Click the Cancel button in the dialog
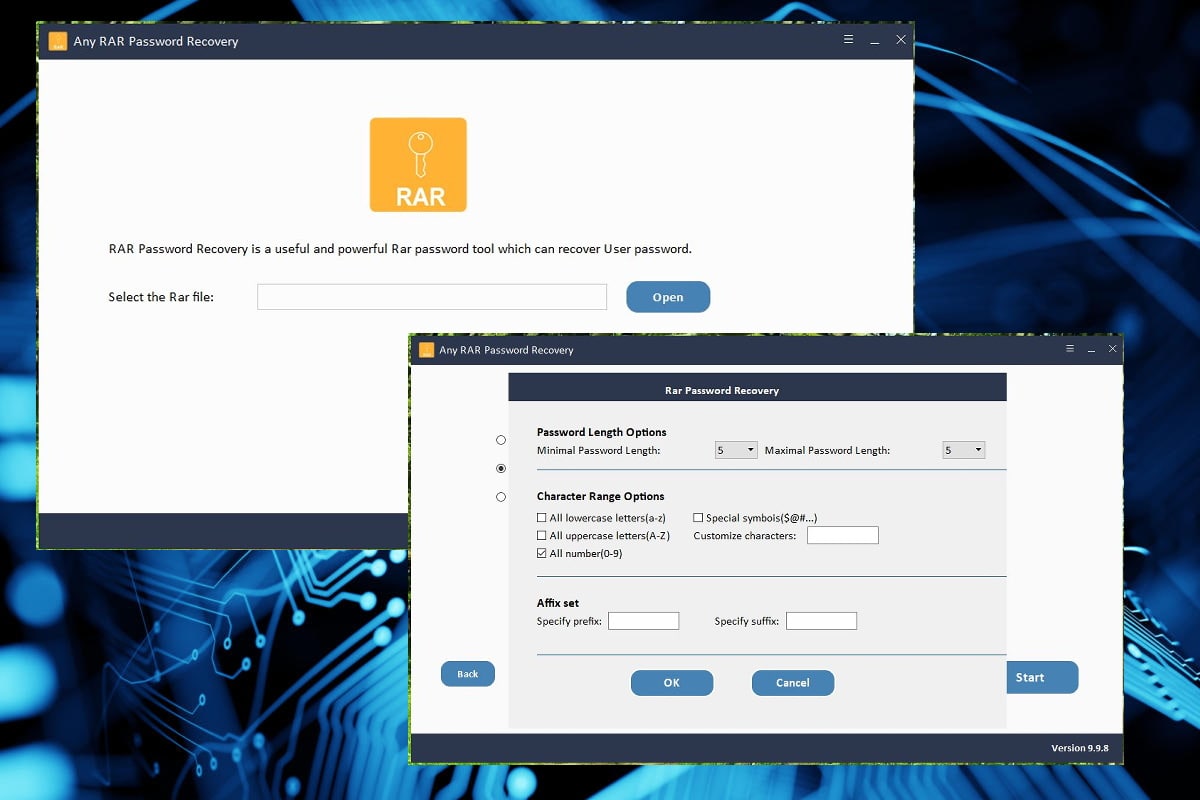This screenshot has width=1200, height=800. click(x=793, y=683)
